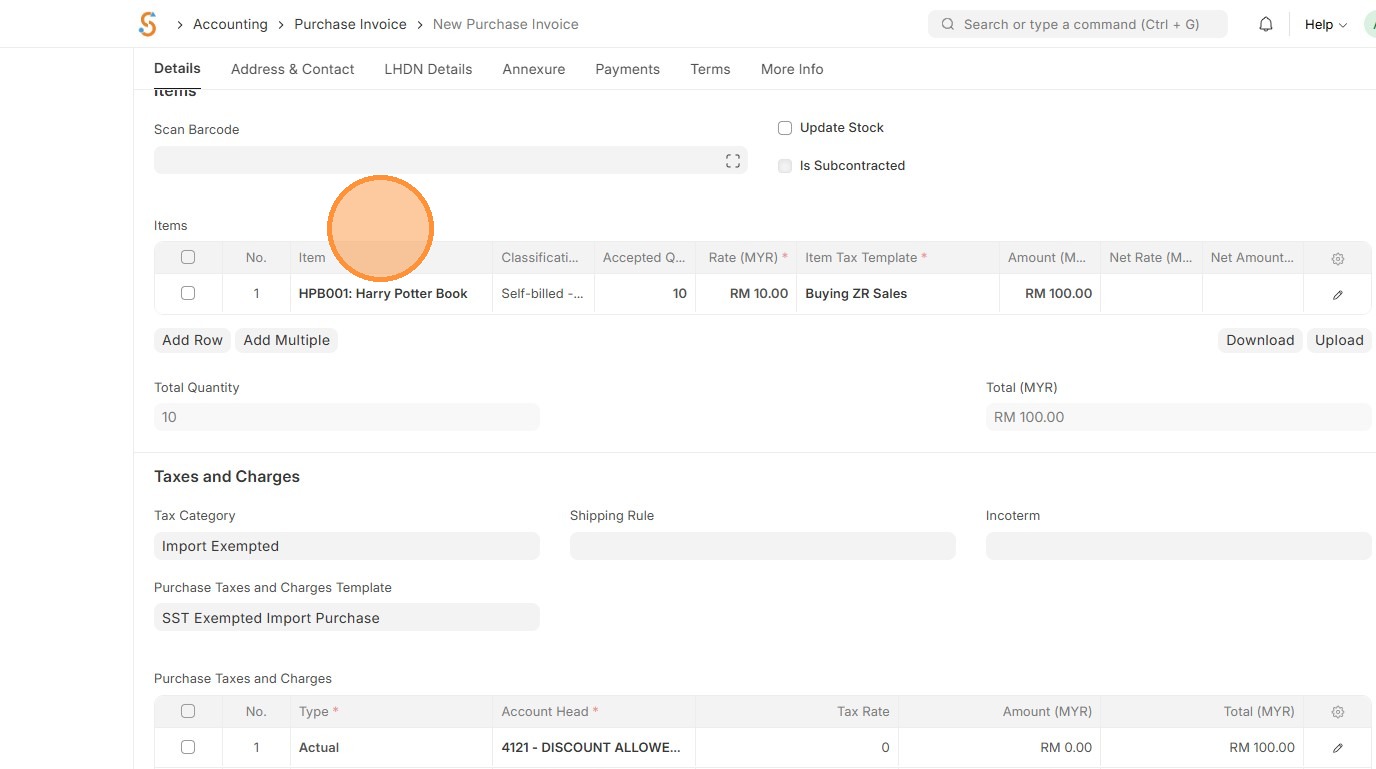Screen dimensions: 1376x769
Task: Expand the Help dropdown menu
Action: click(1326, 24)
